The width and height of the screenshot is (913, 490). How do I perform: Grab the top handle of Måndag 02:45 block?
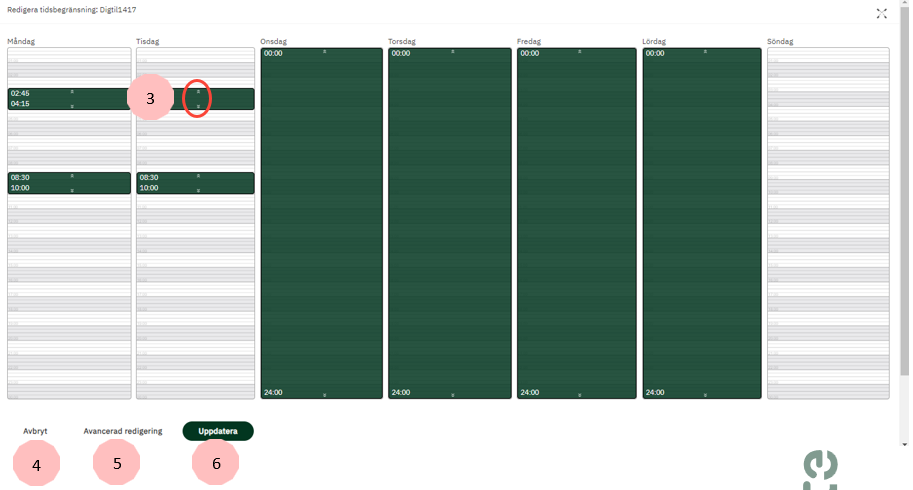click(x=72, y=92)
